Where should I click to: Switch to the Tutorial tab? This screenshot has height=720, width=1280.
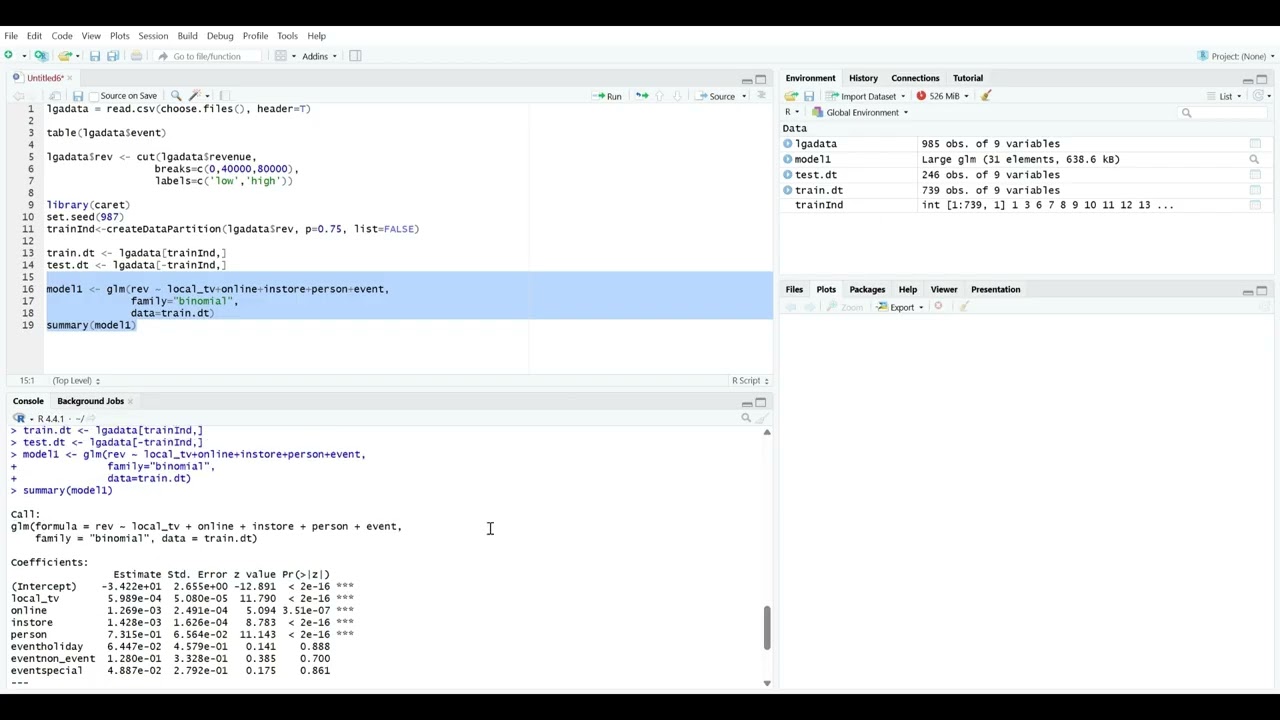point(968,78)
